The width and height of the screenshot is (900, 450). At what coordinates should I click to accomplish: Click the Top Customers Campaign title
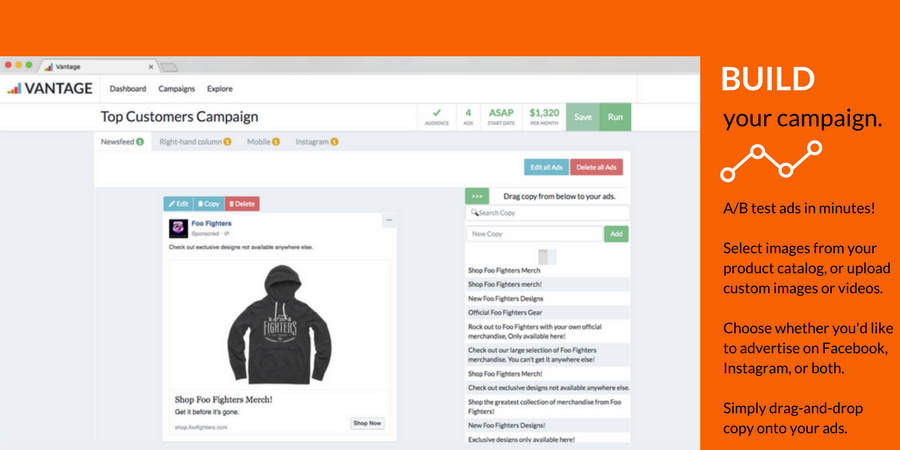(x=179, y=117)
